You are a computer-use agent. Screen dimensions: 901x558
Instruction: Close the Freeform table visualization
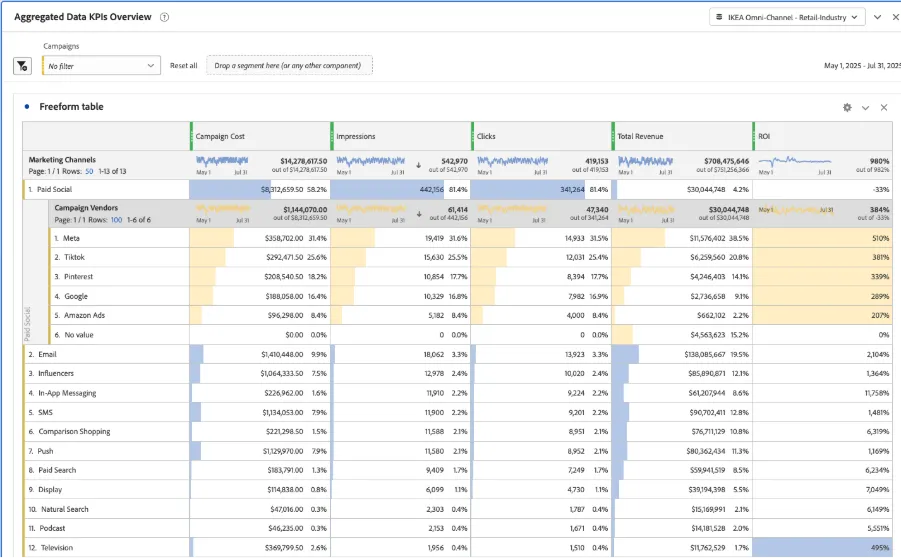[884, 107]
